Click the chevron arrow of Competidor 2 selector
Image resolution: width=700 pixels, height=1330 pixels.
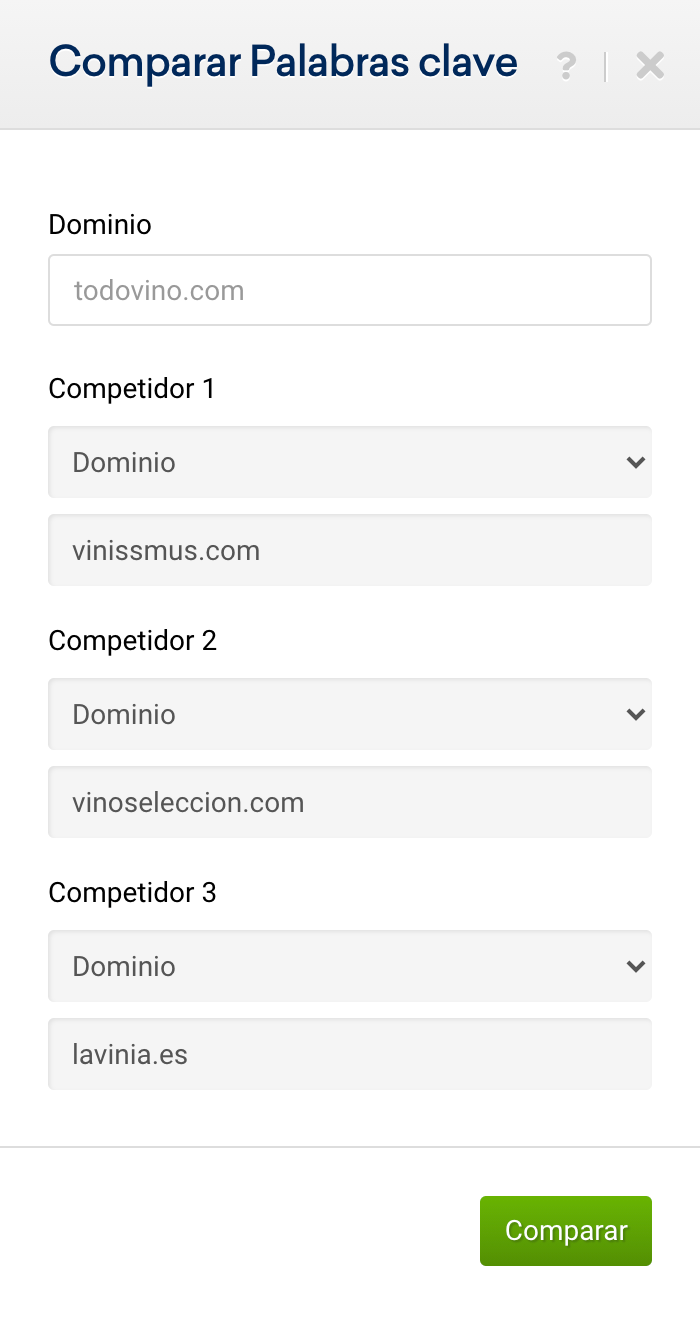pos(635,714)
